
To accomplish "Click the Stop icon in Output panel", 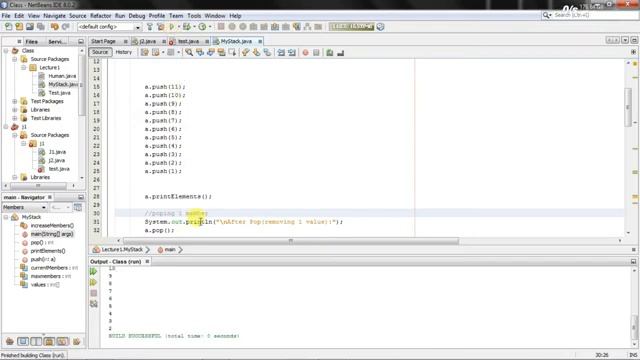I will coord(93,293).
